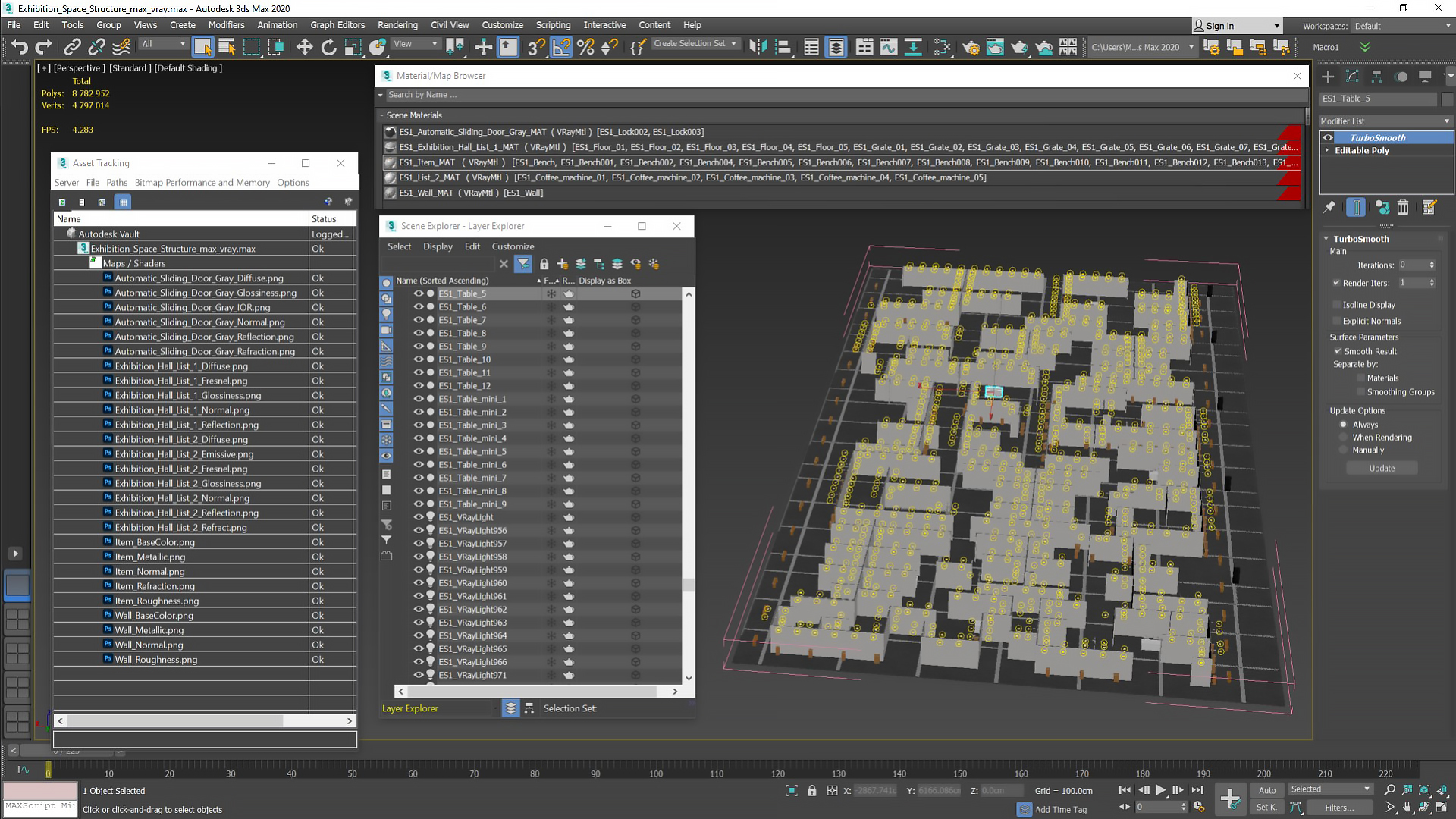Open Select by Name list icon
Viewport: 1456px width, 819px height.
pyautogui.click(x=227, y=47)
